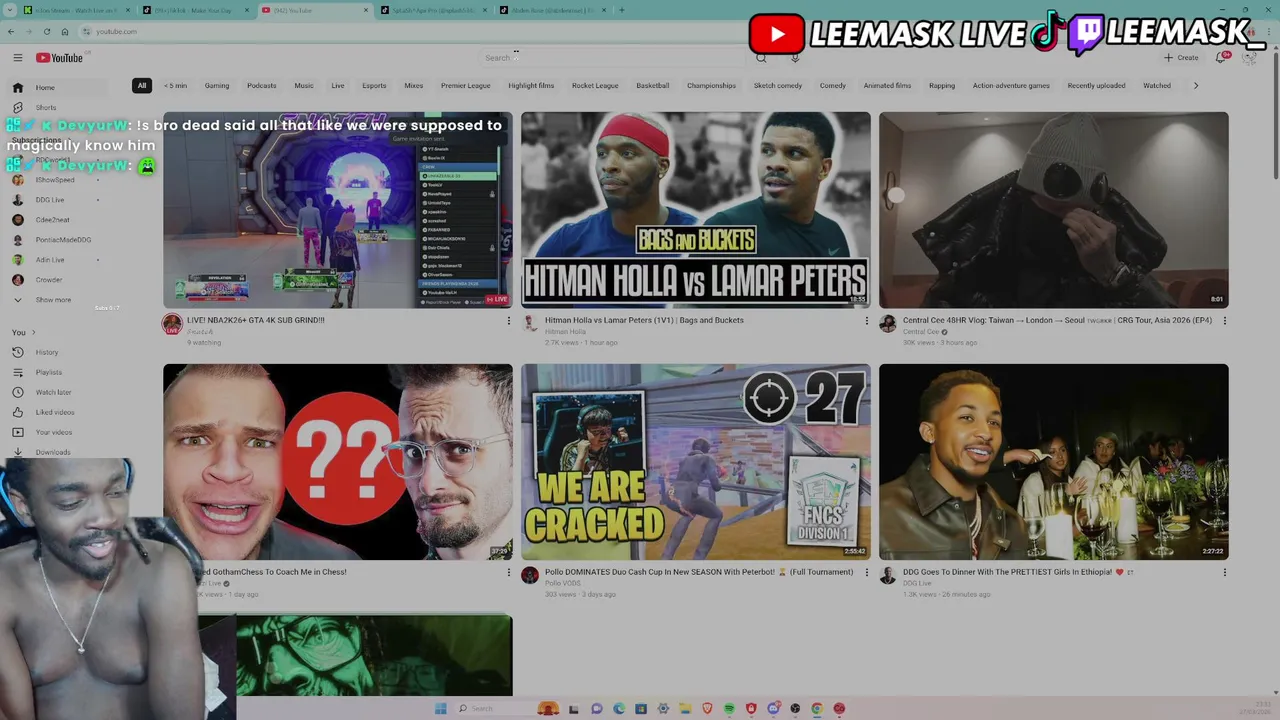
Task: Expand the You section chevron
Action: pyautogui.click(x=33, y=332)
